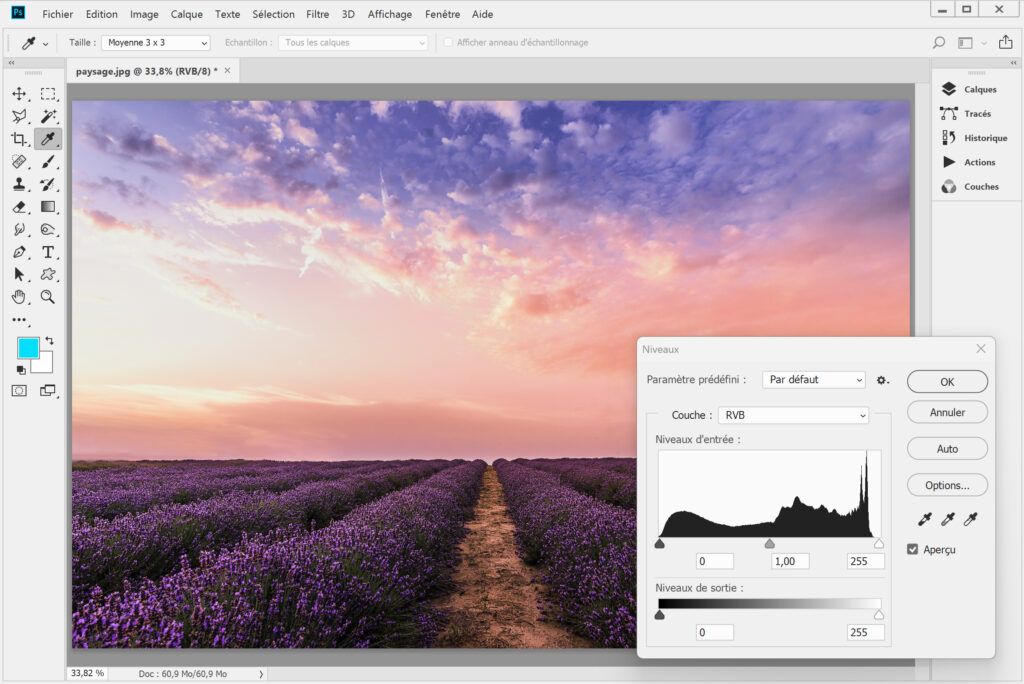Viewport: 1024px width, 684px height.
Task: Click the share icon in options bar
Action: click(1005, 42)
